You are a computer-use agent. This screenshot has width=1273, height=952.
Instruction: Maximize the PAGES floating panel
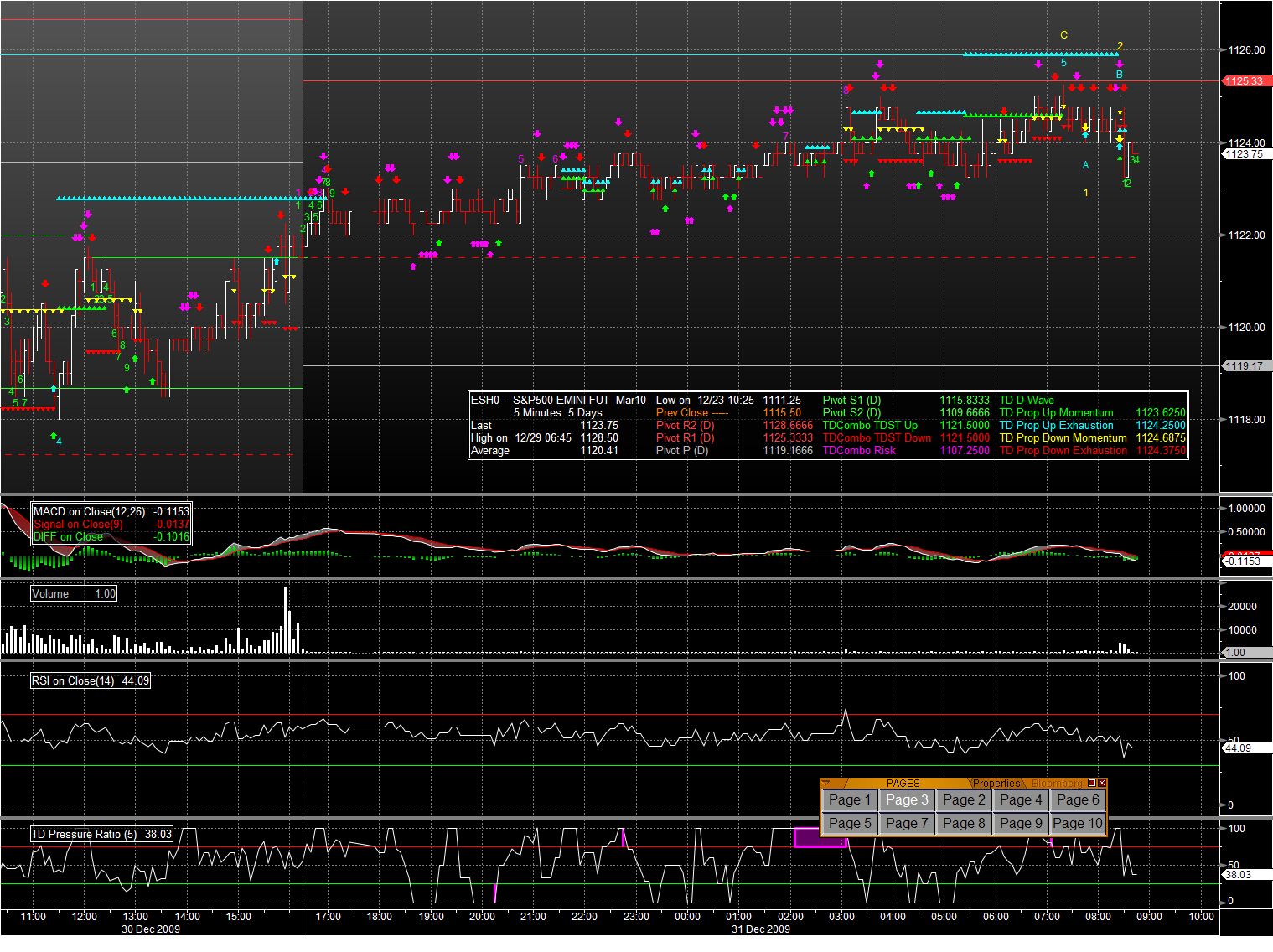pos(1092,783)
